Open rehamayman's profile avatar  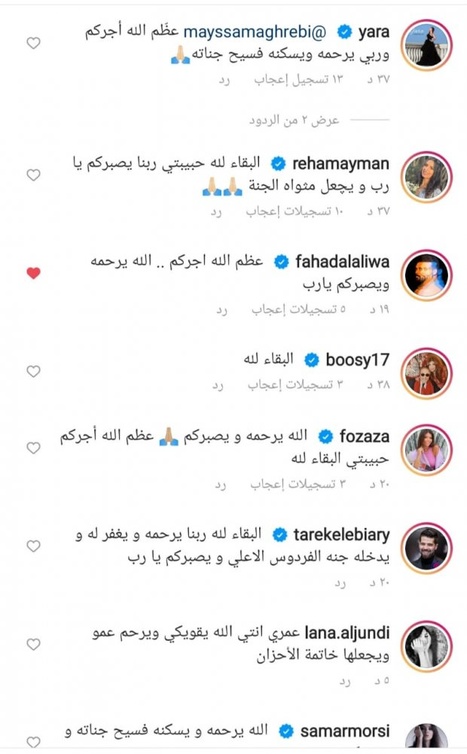click(427, 177)
